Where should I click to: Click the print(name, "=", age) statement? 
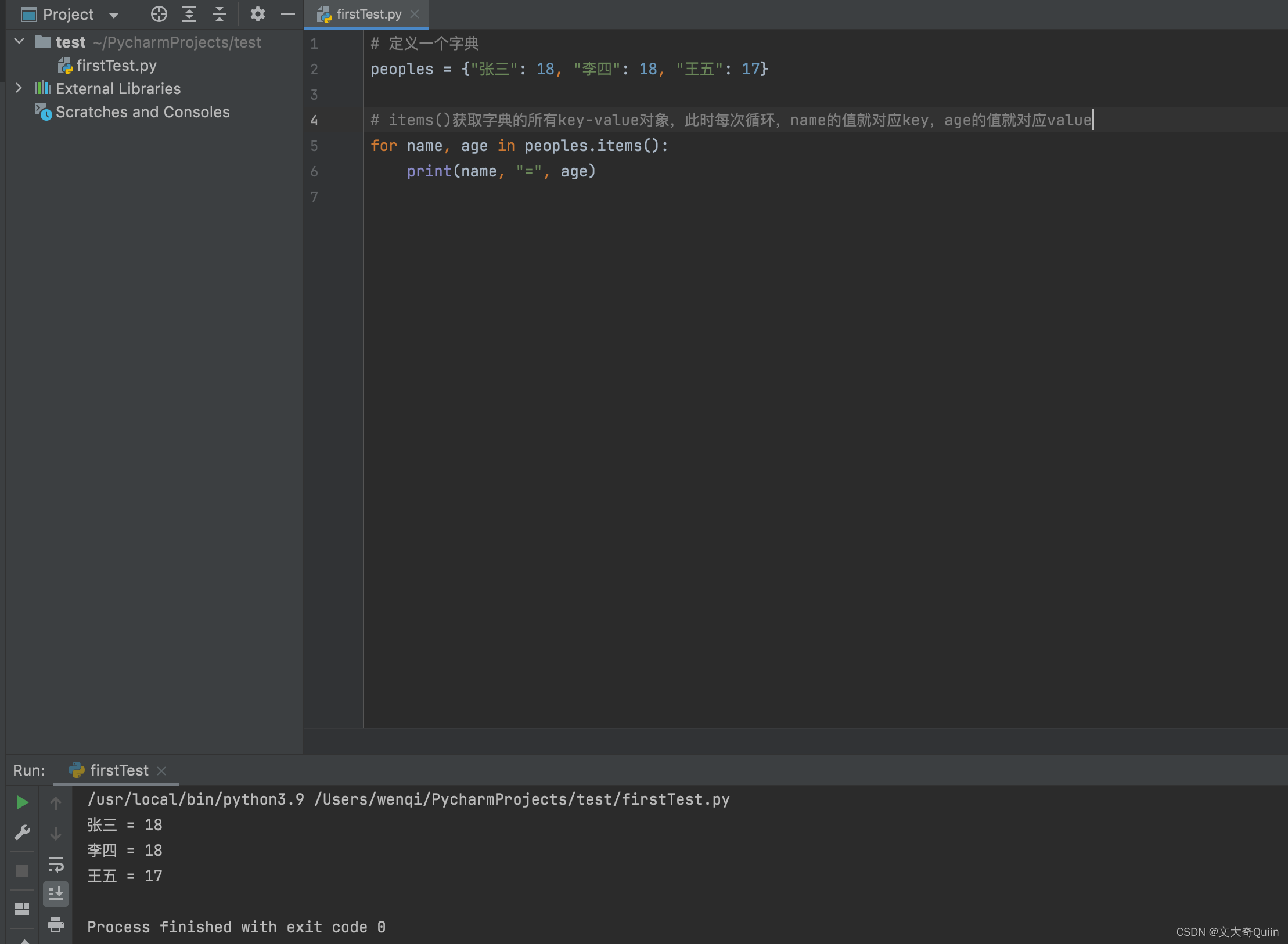tap(501, 171)
